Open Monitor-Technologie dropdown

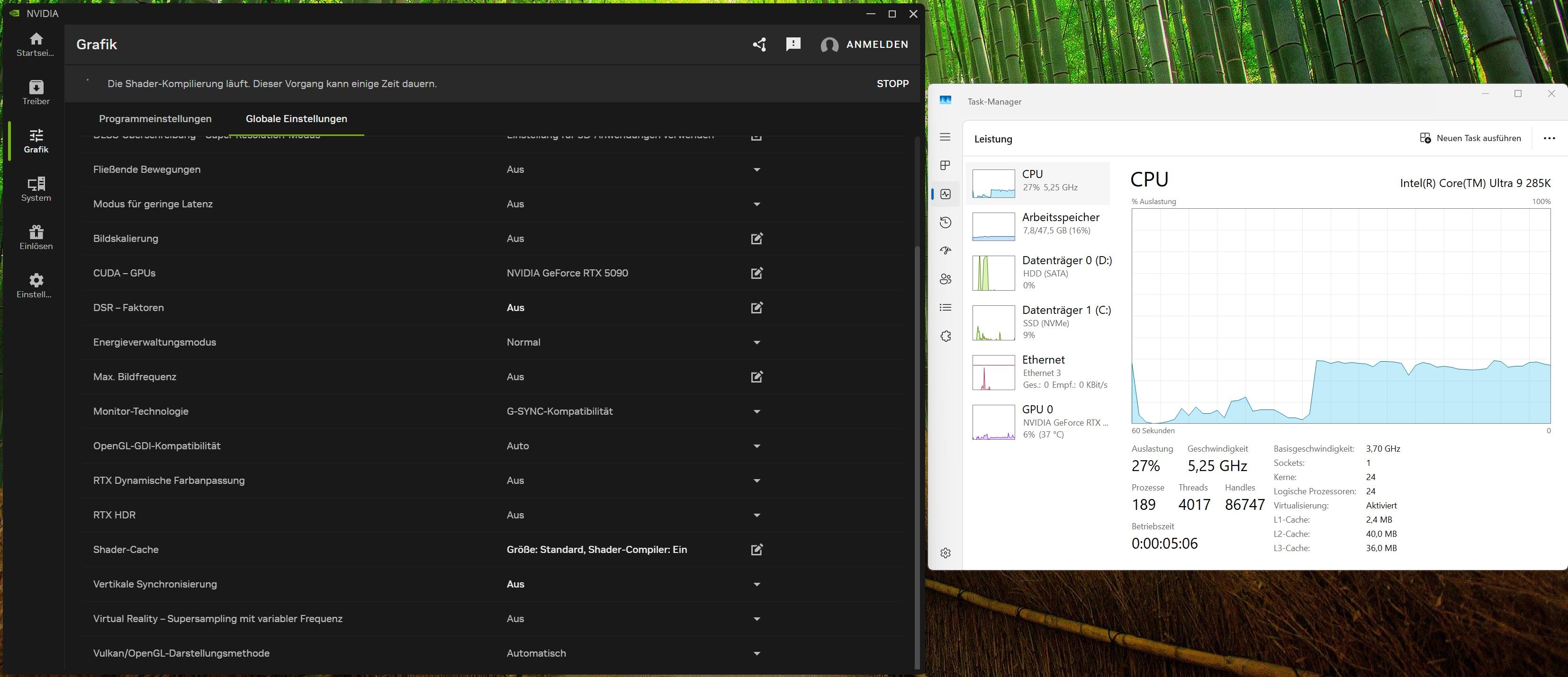[757, 412]
